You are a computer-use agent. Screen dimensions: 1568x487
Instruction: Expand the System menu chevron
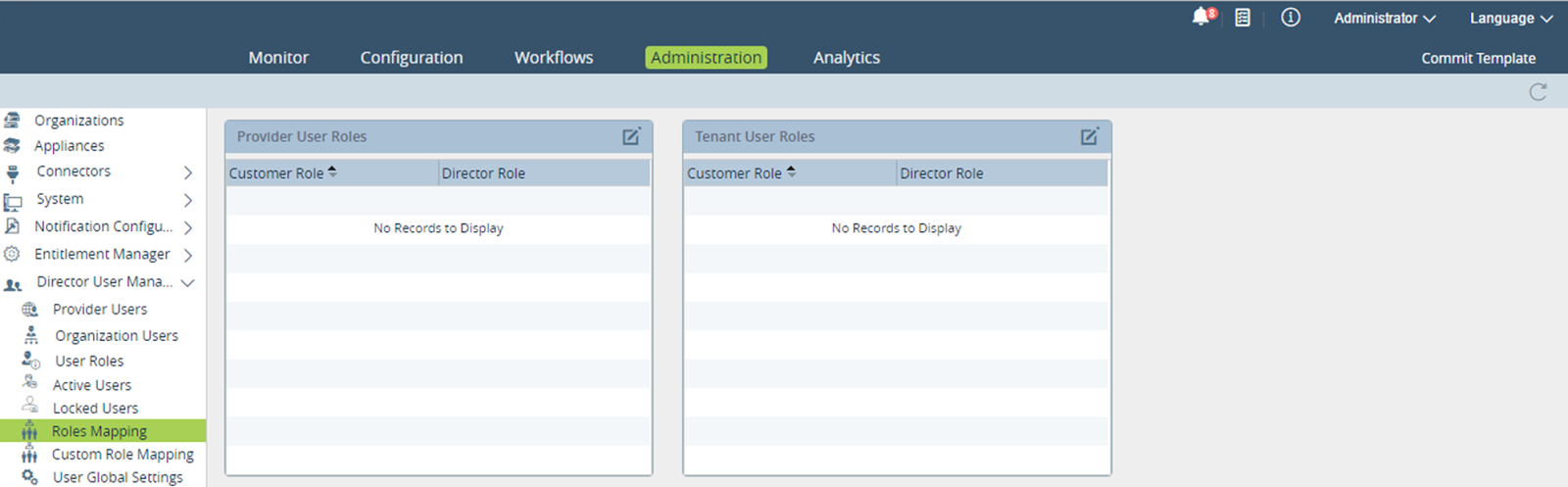tap(188, 200)
